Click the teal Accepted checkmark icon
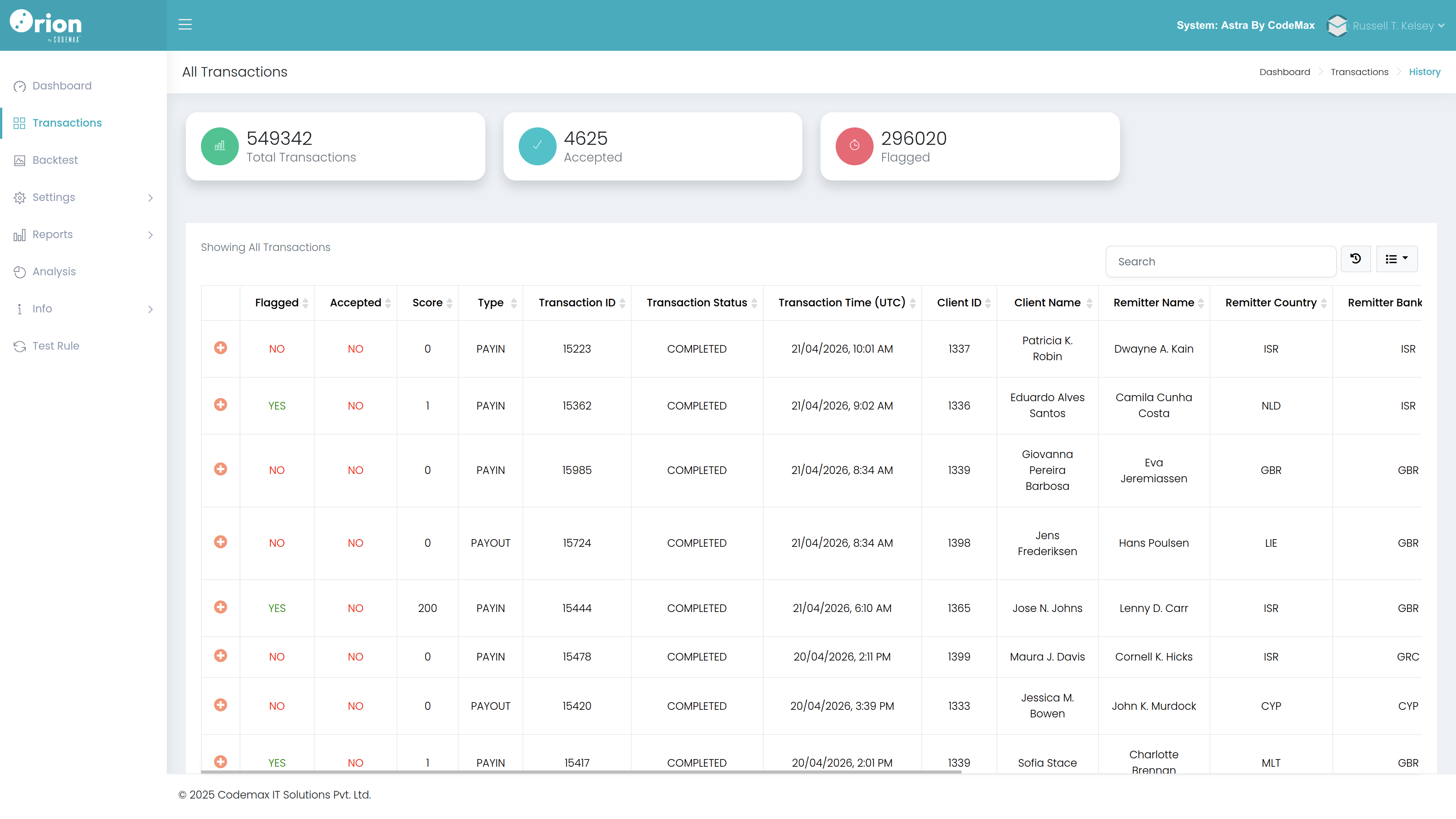The height and width of the screenshot is (819, 1456). point(537,146)
